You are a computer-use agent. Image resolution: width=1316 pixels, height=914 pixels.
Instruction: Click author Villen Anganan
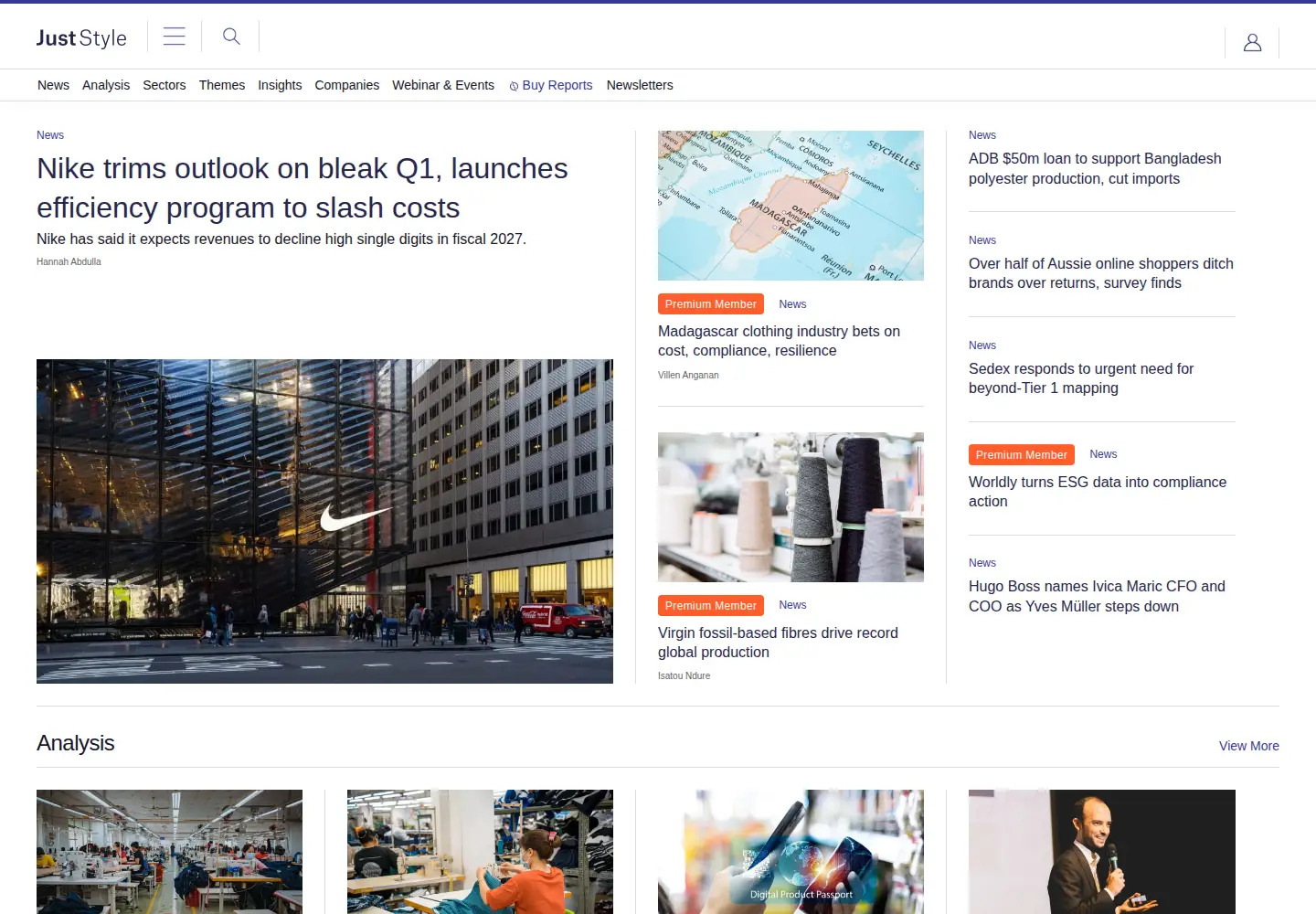tap(688, 375)
